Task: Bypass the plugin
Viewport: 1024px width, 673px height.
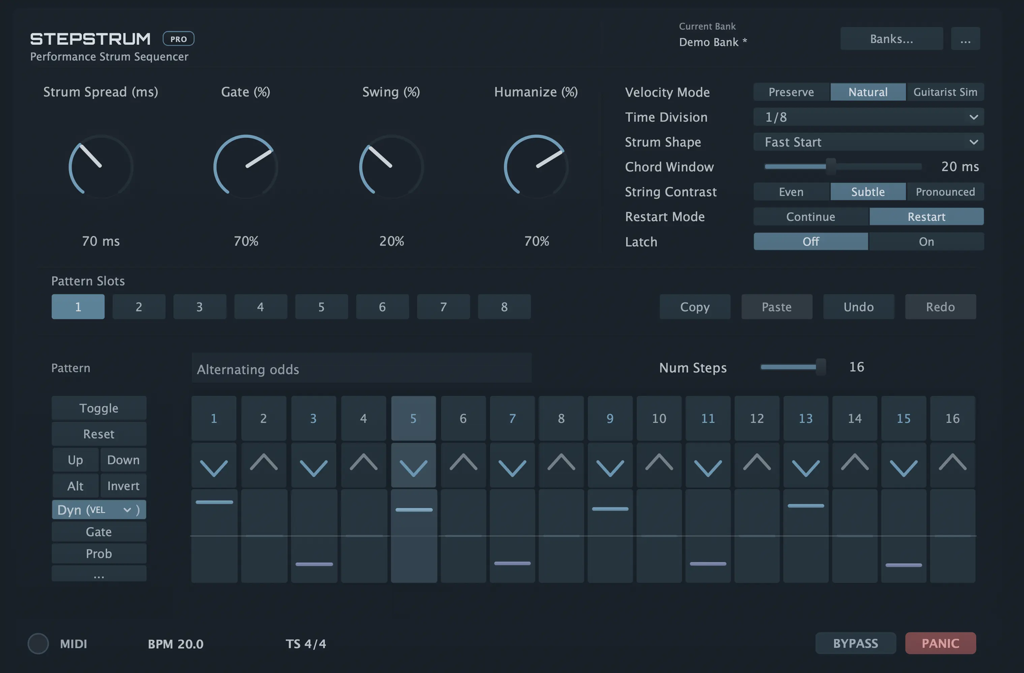Action: click(856, 644)
